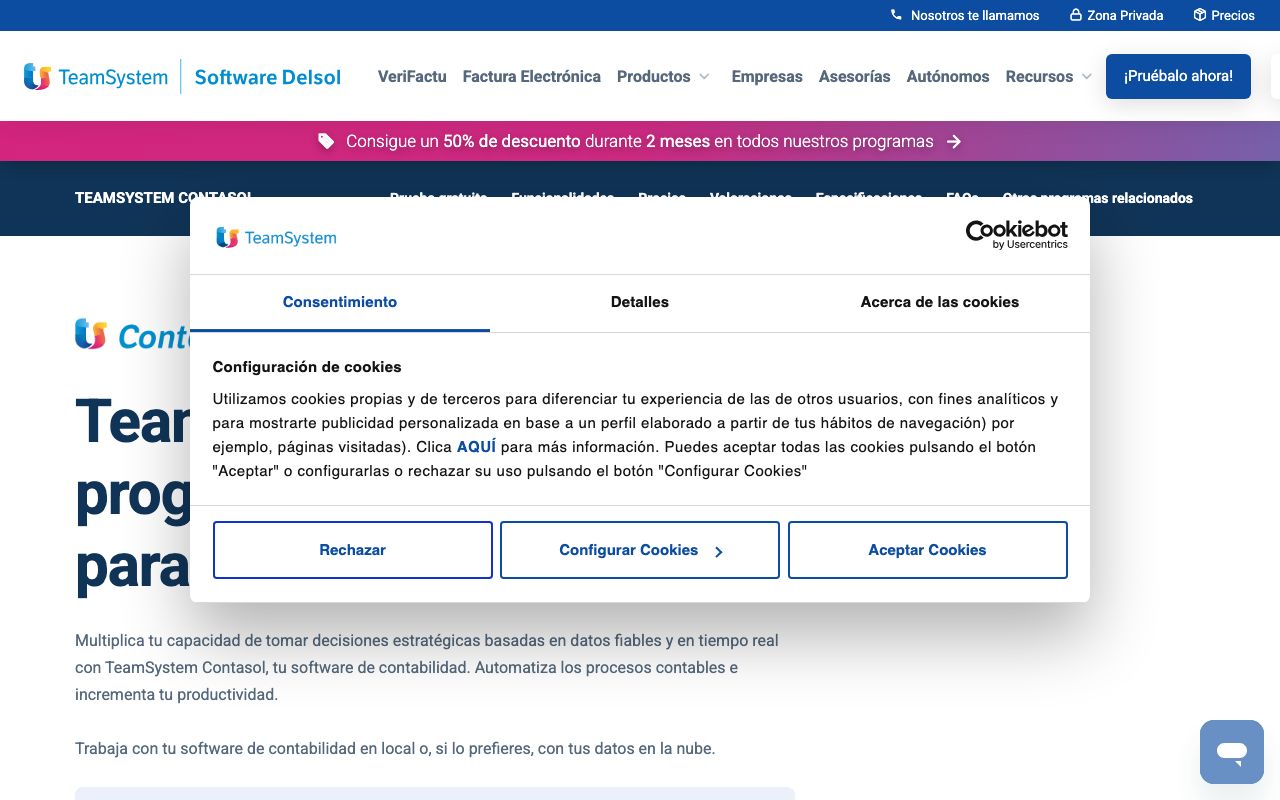This screenshot has width=1280, height=800.
Task: Go to Factura Electrónica in the navigation
Action: [532, 77]
